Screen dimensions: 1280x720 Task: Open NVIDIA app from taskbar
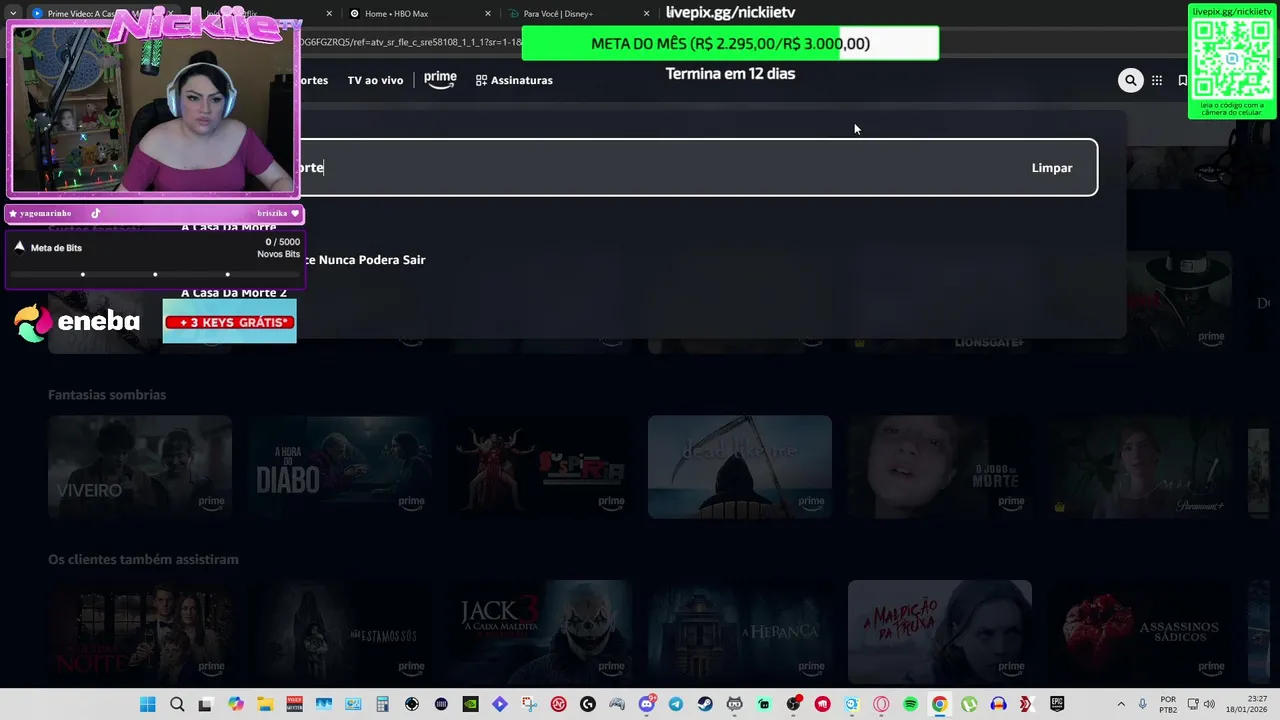pos(470,704)
